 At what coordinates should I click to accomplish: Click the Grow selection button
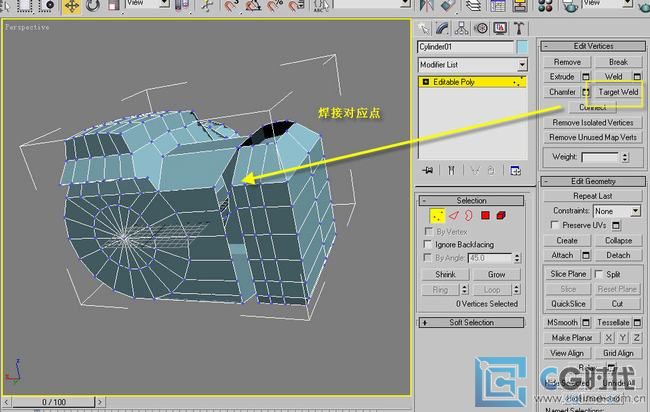tap(496, 274)
